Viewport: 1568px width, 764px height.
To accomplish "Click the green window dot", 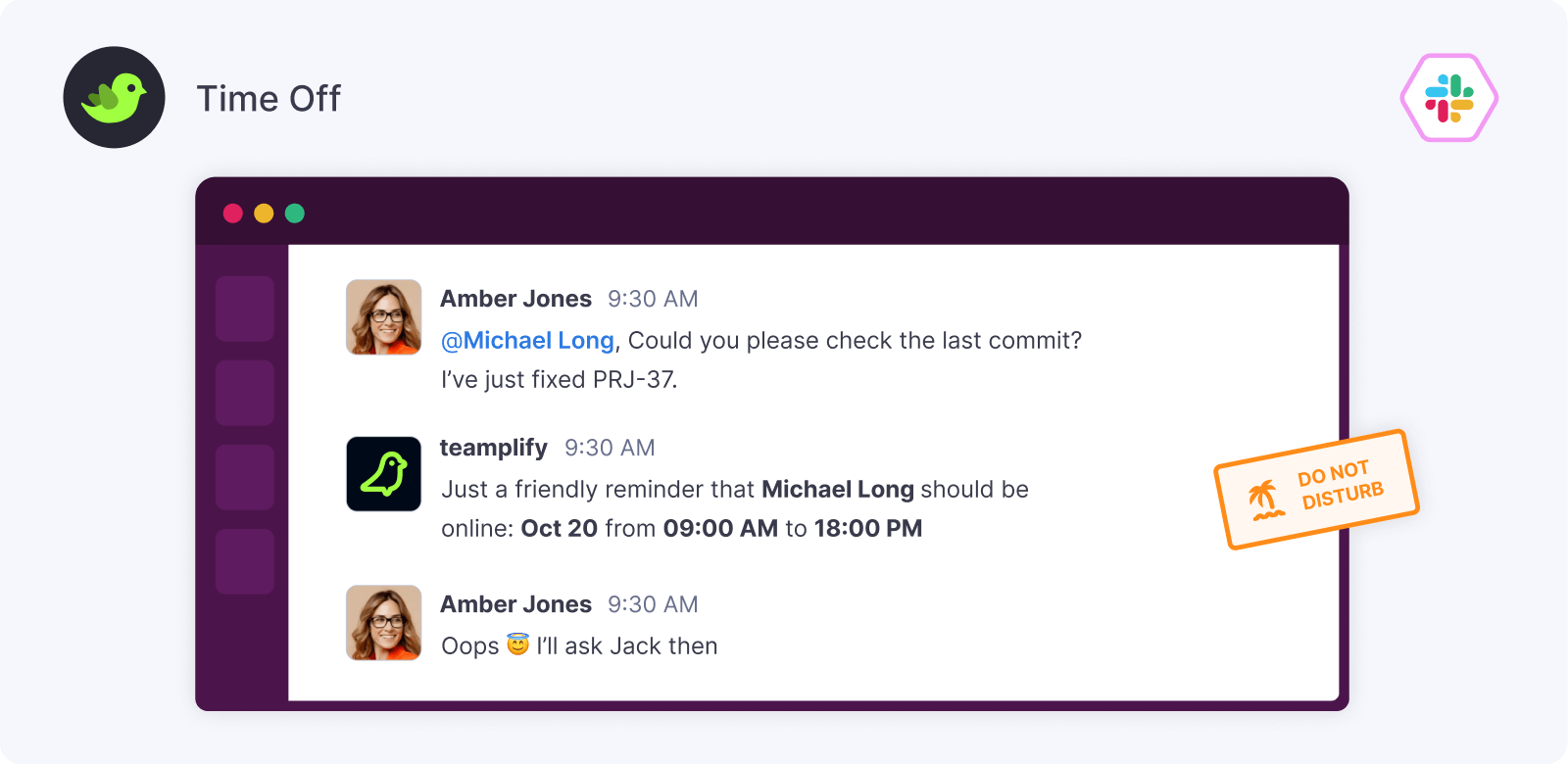I will [x=295, y=214].
